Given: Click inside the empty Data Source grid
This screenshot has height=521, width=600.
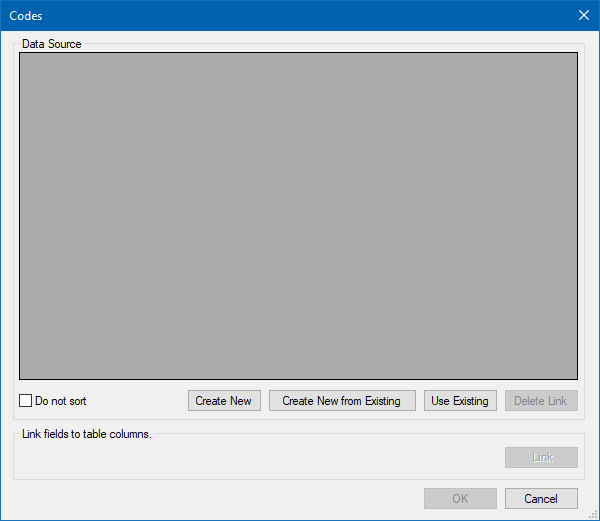Looking at the screenshot, I should (x=298, y=215).
